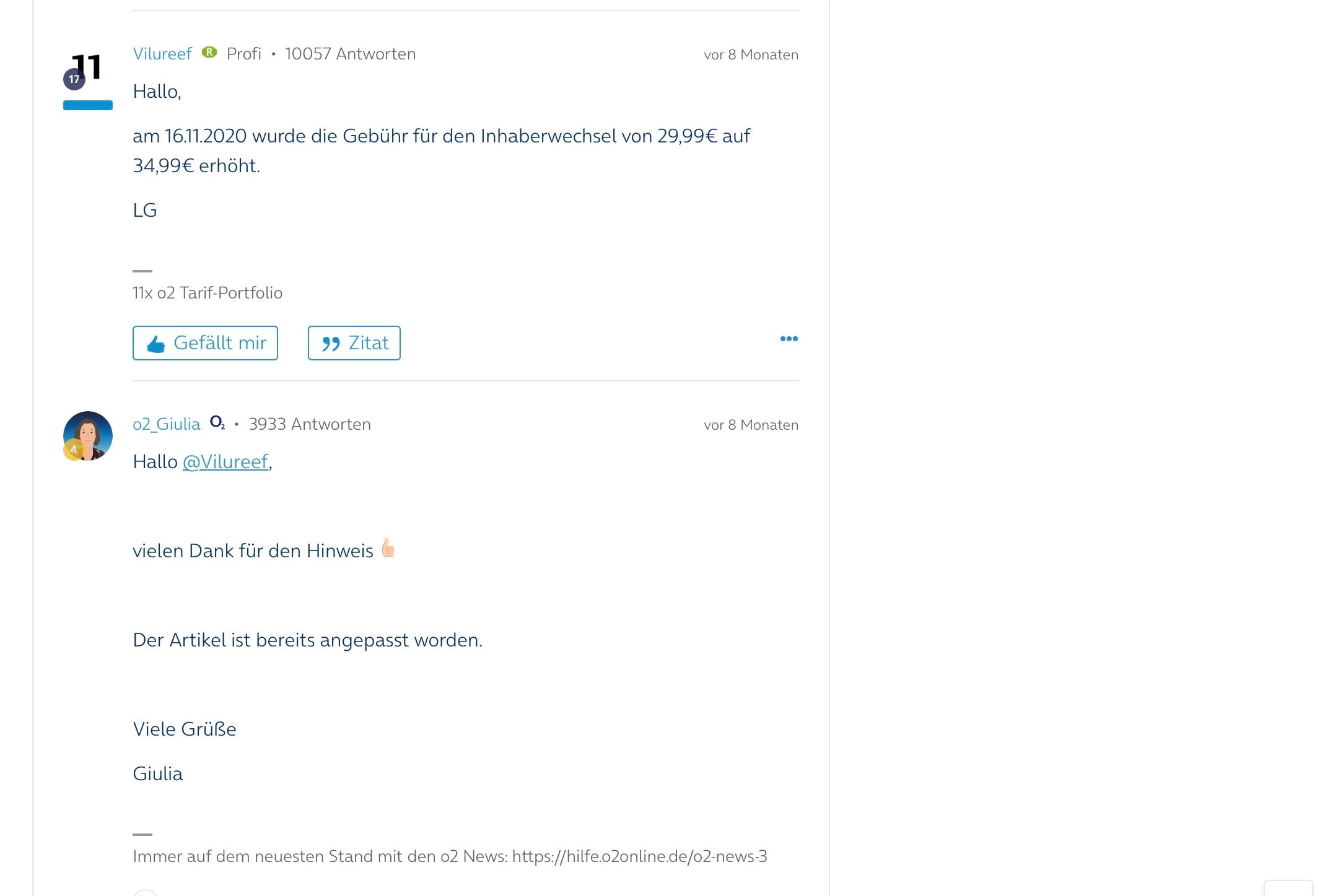Click o2_Giulia's profile avatar picture
Viewport: 1338px width, 896px height.
(x=89, y=433)
